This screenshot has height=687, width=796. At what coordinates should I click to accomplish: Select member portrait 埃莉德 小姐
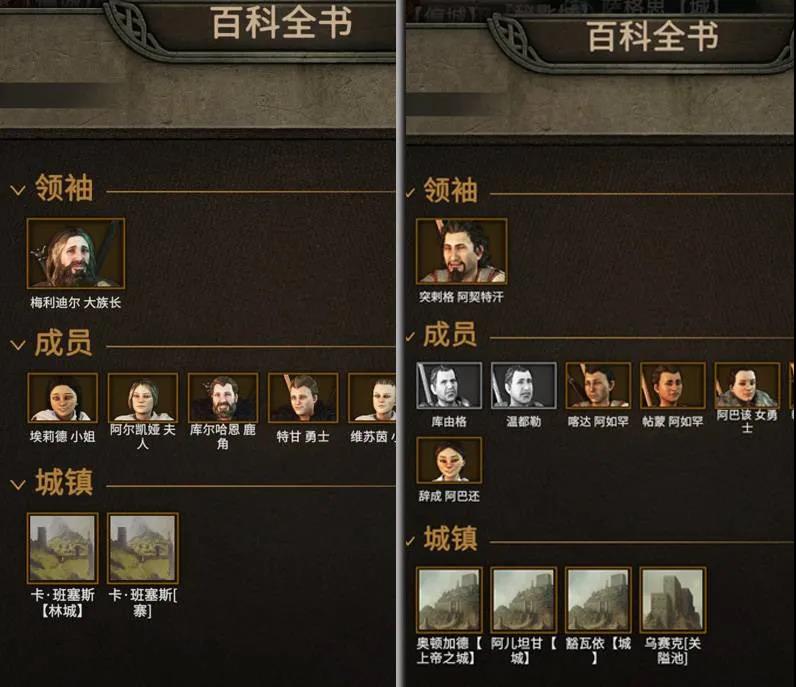pyautogui.click(x=62, y=398)
